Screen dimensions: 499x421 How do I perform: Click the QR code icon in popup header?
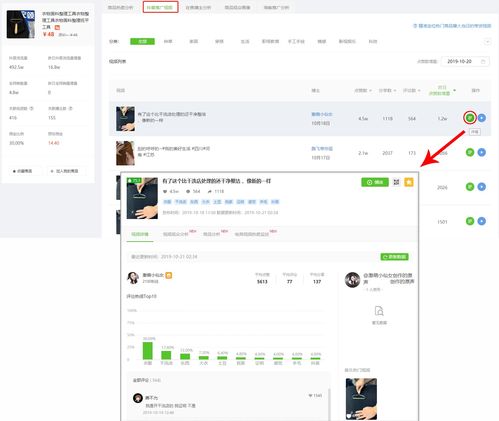396,182
